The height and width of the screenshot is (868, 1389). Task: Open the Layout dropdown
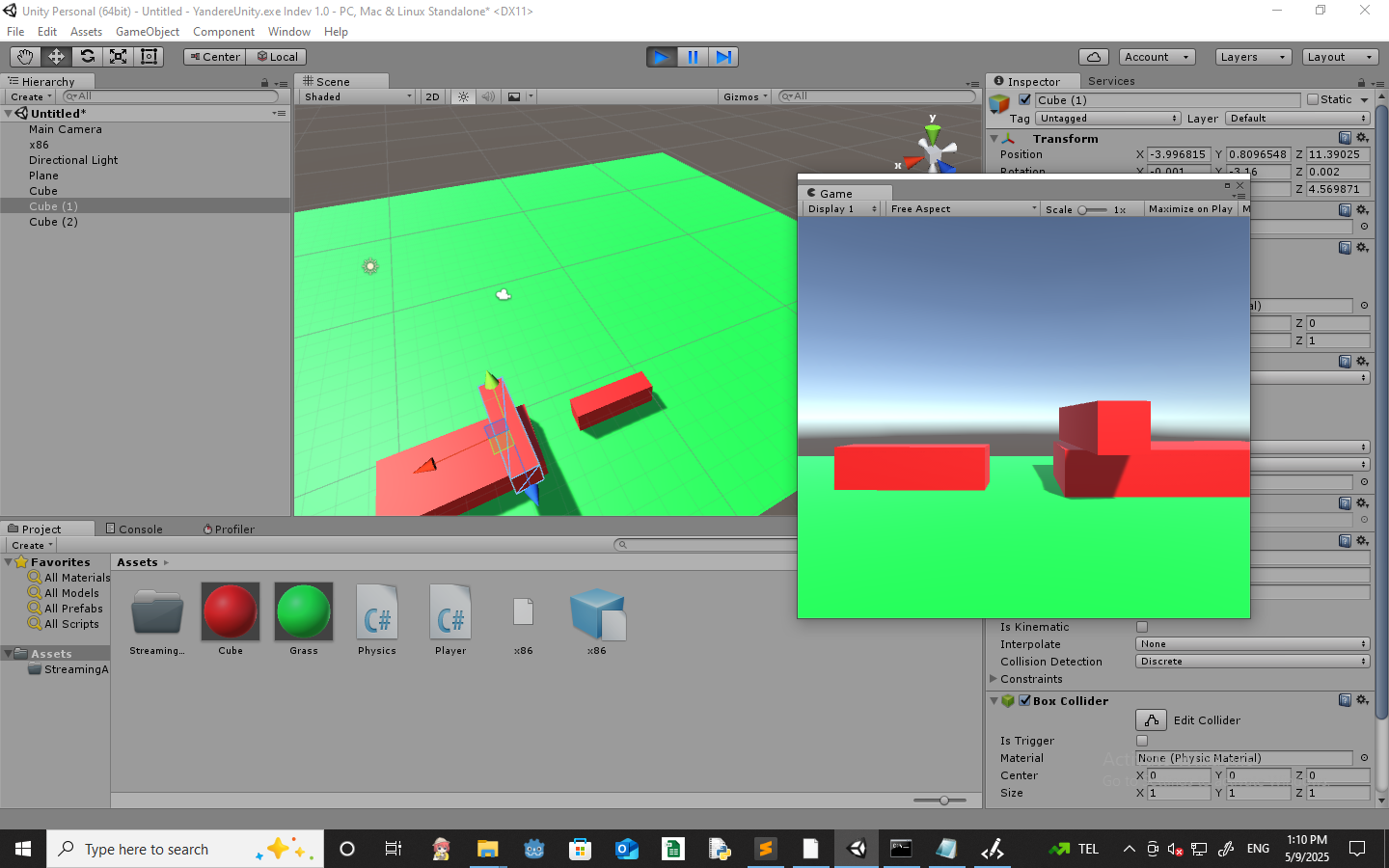tap(1340, 57)
